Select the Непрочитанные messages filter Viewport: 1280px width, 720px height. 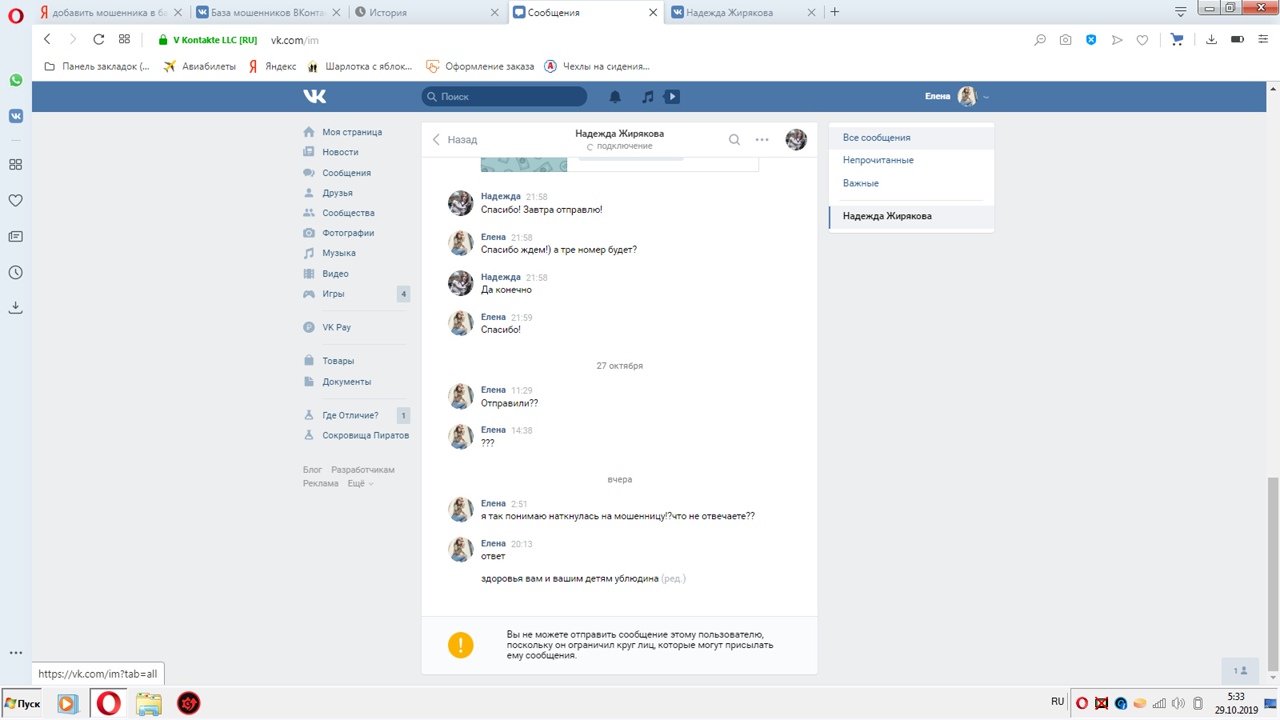pyautogui.click(x=878, y=160)
